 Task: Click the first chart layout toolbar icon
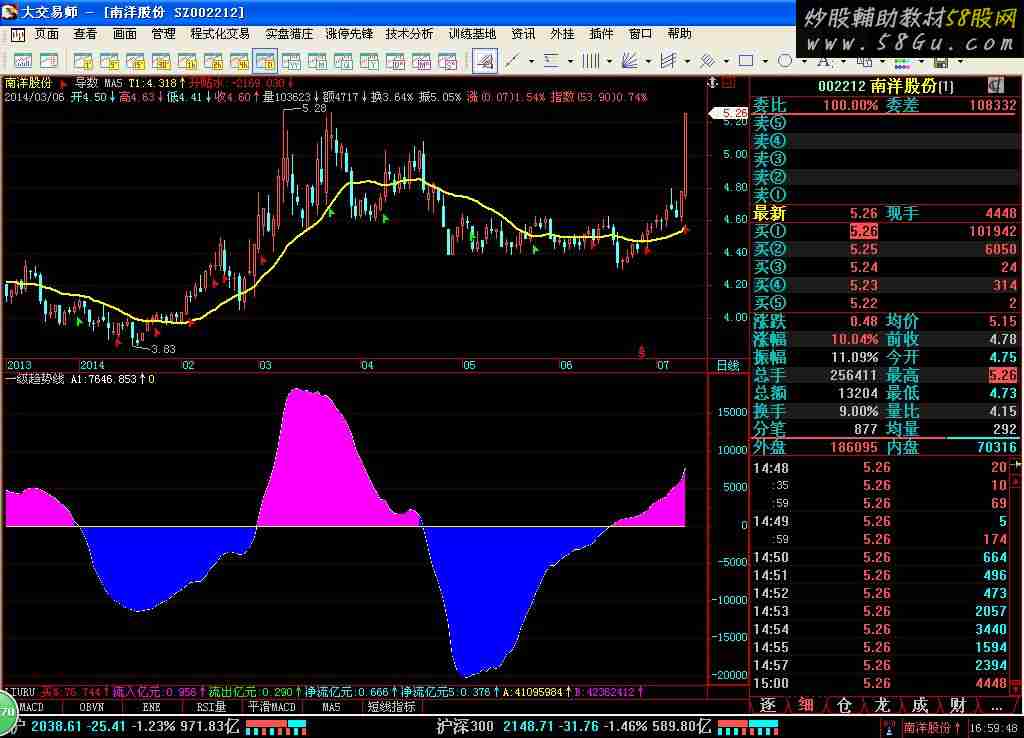[x=23, y=61]
